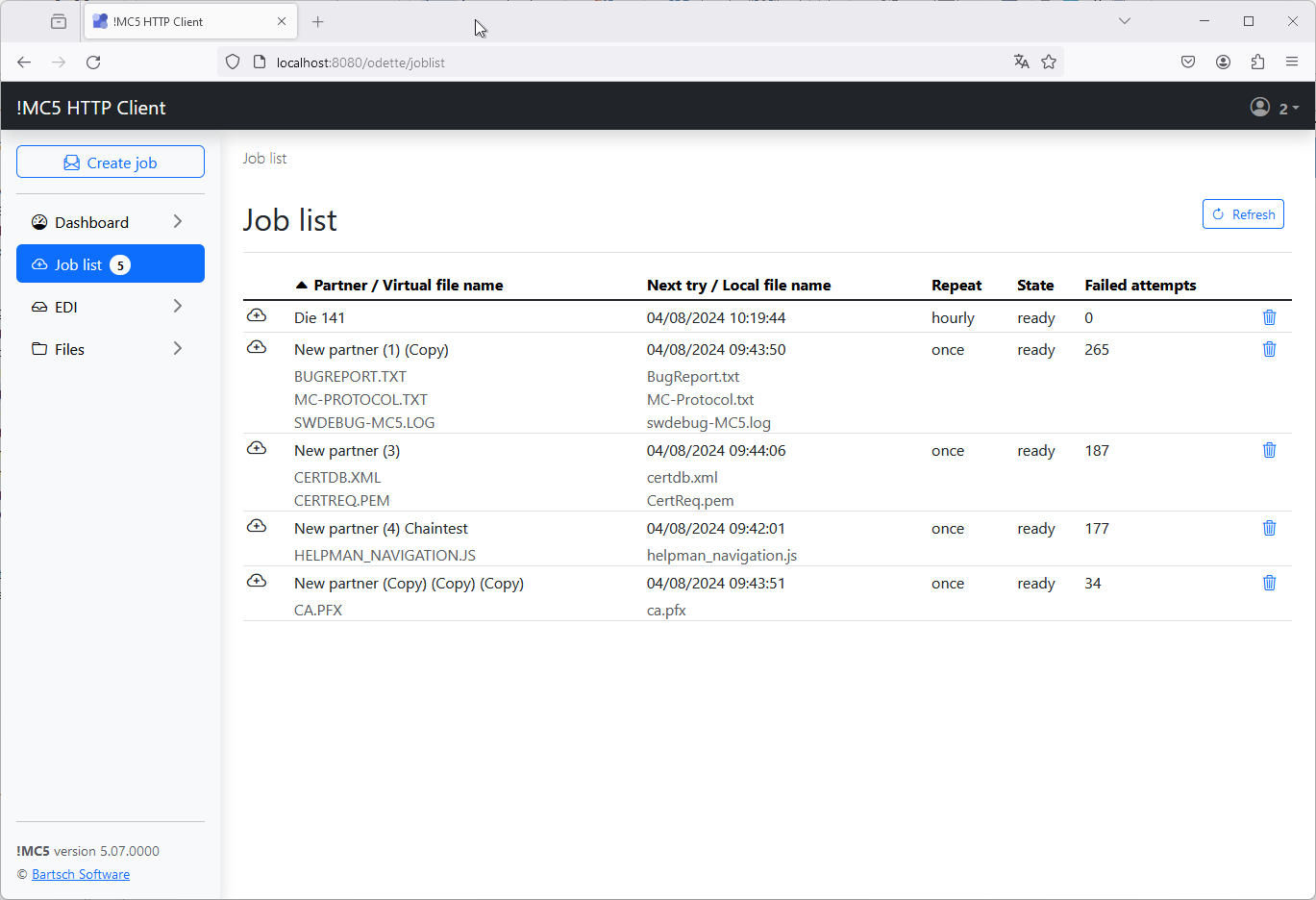This screenshot has width=1316, height=900.
Task: Bookmark this page with the star icon
Action: [1049, 62]
